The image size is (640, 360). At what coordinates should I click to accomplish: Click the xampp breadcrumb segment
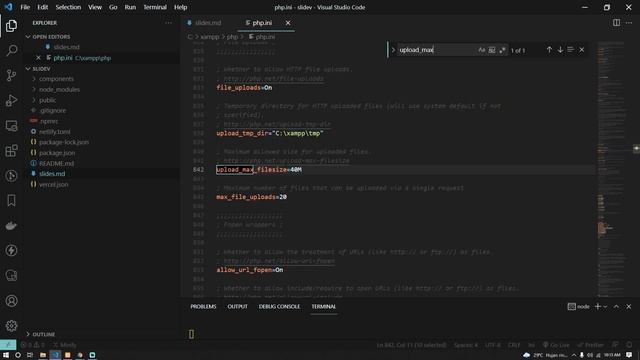(210, 37)
